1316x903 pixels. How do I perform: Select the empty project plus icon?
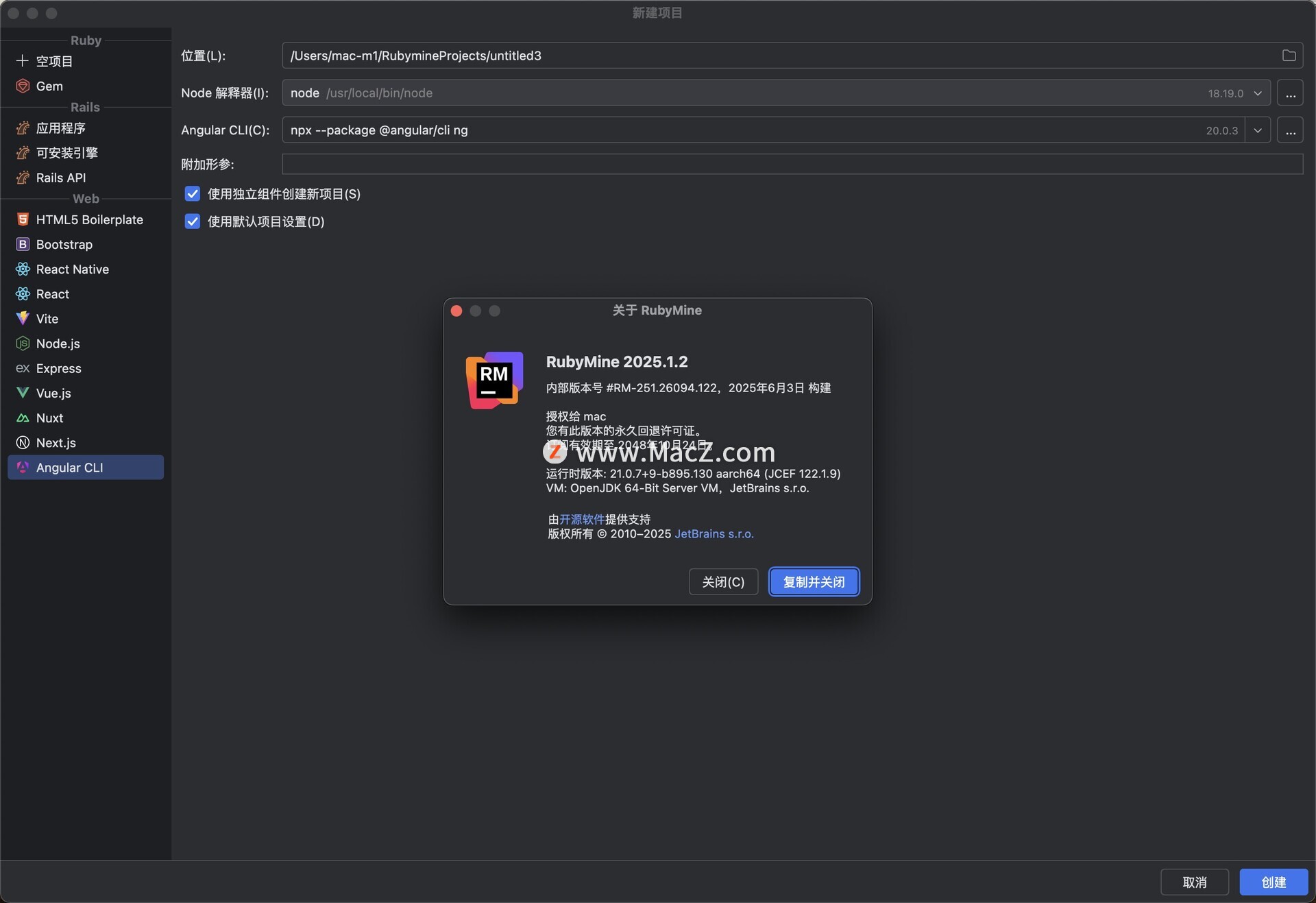pyautogui.click(x=23, y=61)
